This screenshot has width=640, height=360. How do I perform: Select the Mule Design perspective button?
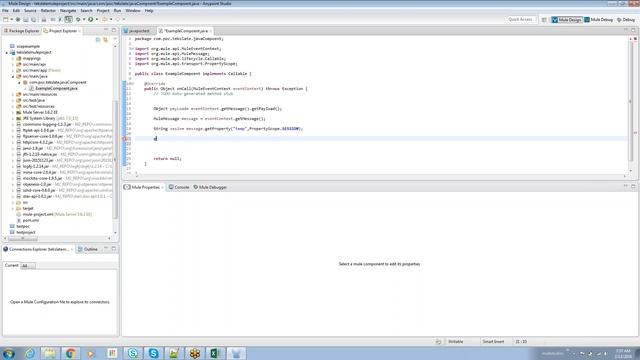coord(567,20)
